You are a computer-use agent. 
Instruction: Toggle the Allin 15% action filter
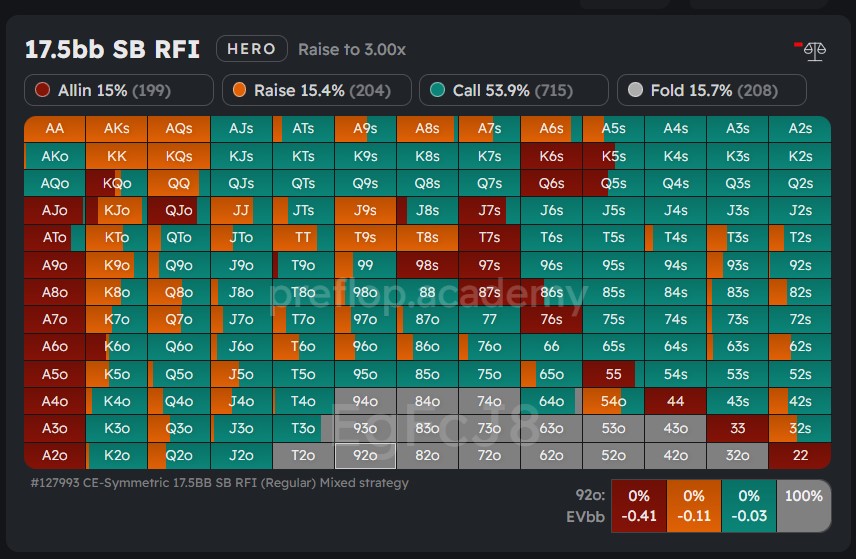[119, 90]
